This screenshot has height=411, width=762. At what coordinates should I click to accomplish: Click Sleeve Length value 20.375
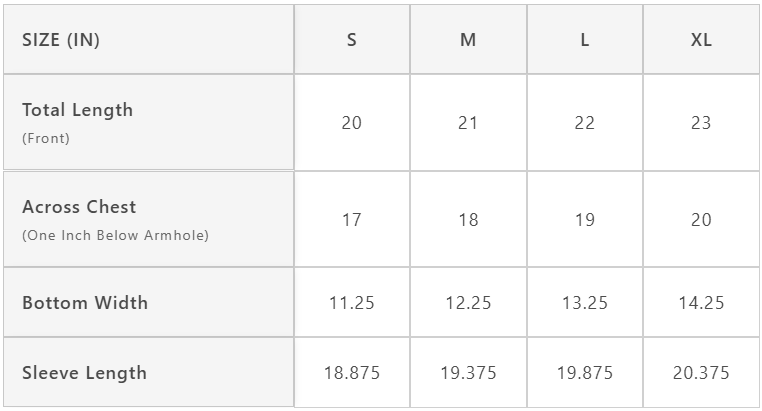coord(701,373)
